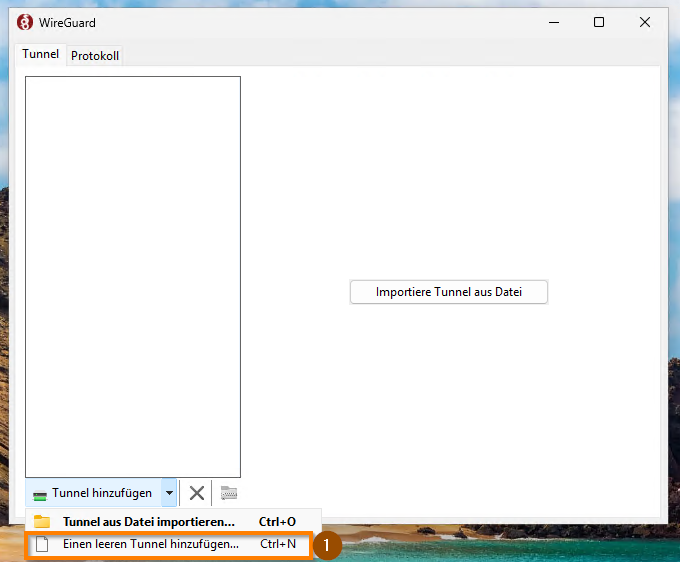
Task: Expand the Tunnel hinzufügen dropdown arrow
Action: click(170, 493)
